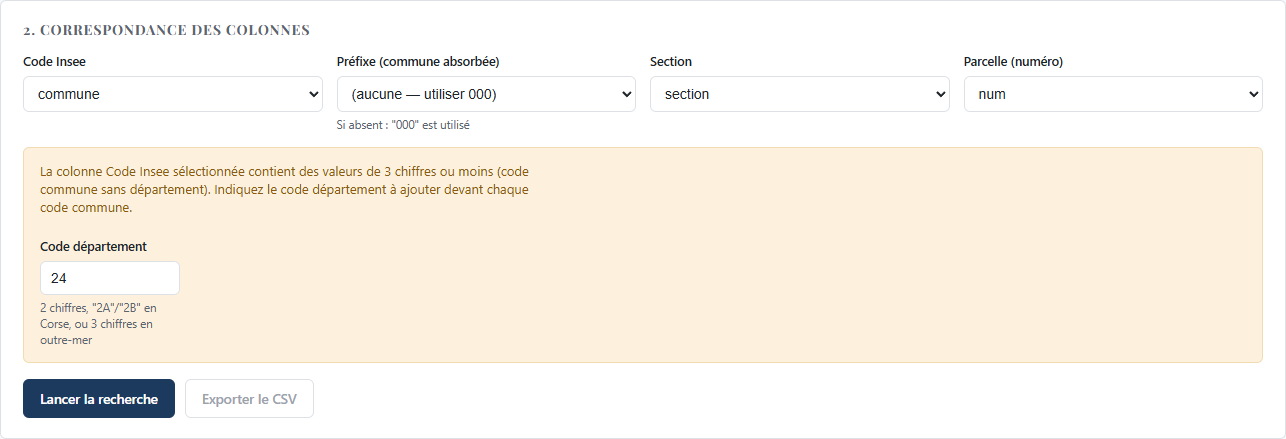Focus the Code département field containing 24
The image size is (1286, 439).
[x=110, y=278]
